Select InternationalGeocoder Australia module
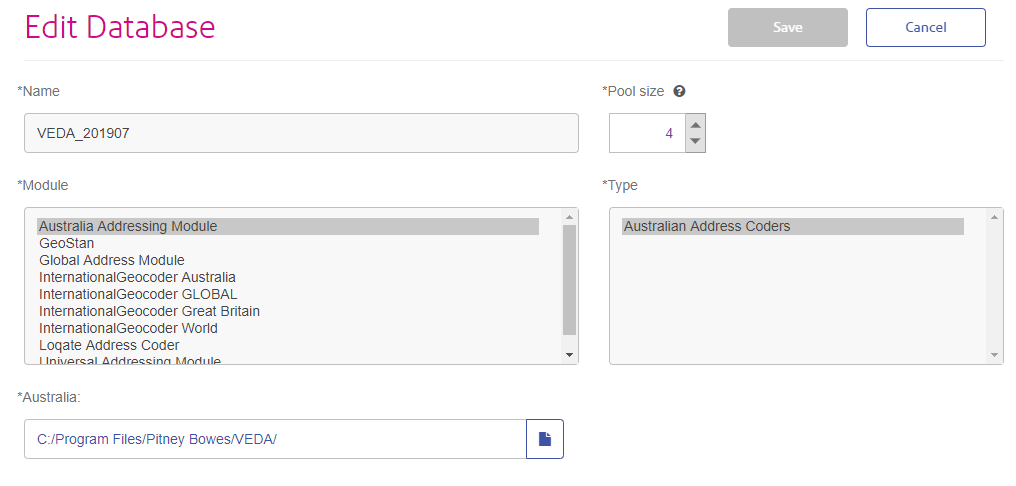This screenshot has height=486, width=1016. (x=288, y=277)
